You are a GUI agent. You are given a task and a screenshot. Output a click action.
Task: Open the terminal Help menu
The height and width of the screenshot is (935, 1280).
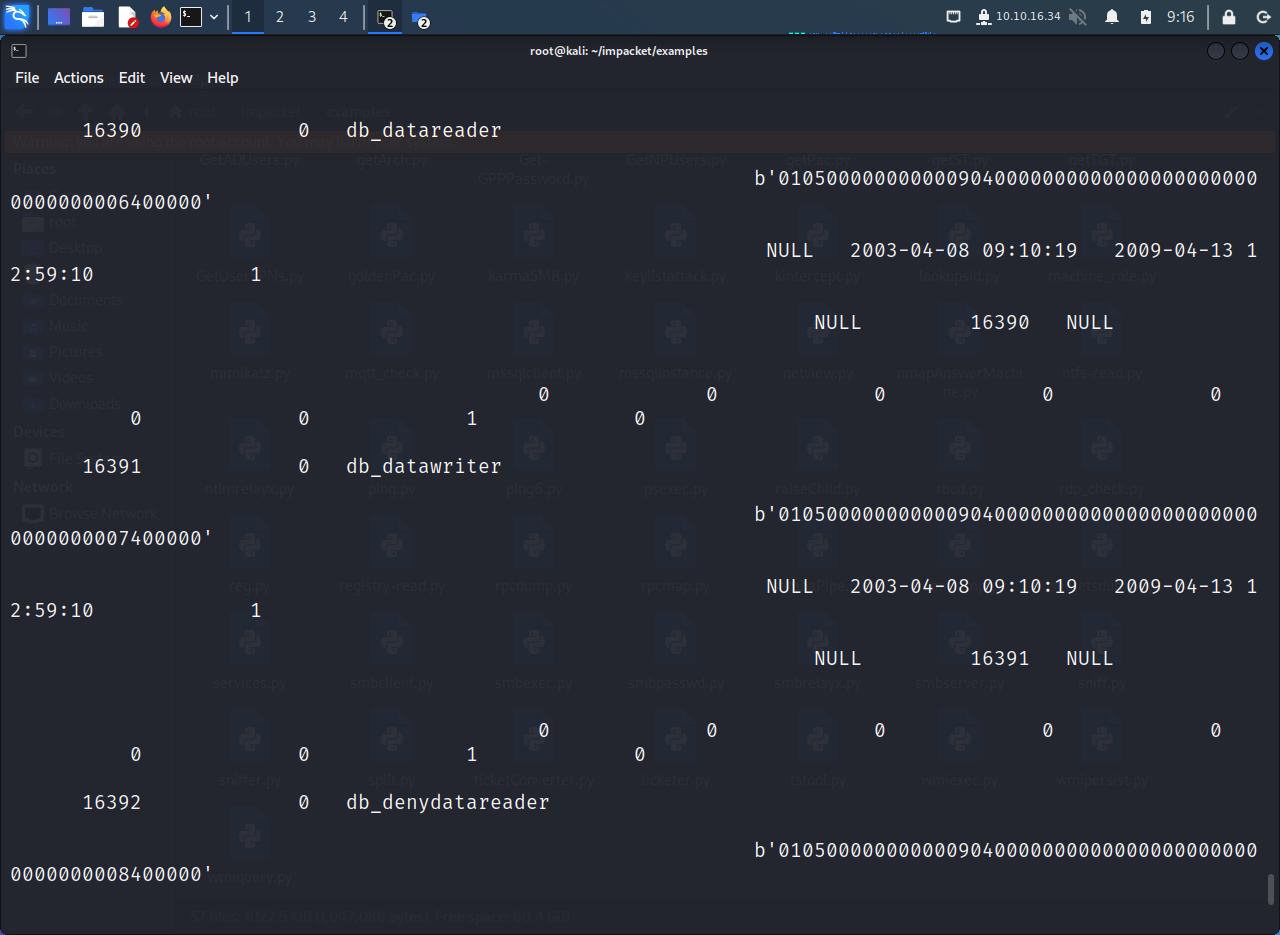(x=223, y=78)
